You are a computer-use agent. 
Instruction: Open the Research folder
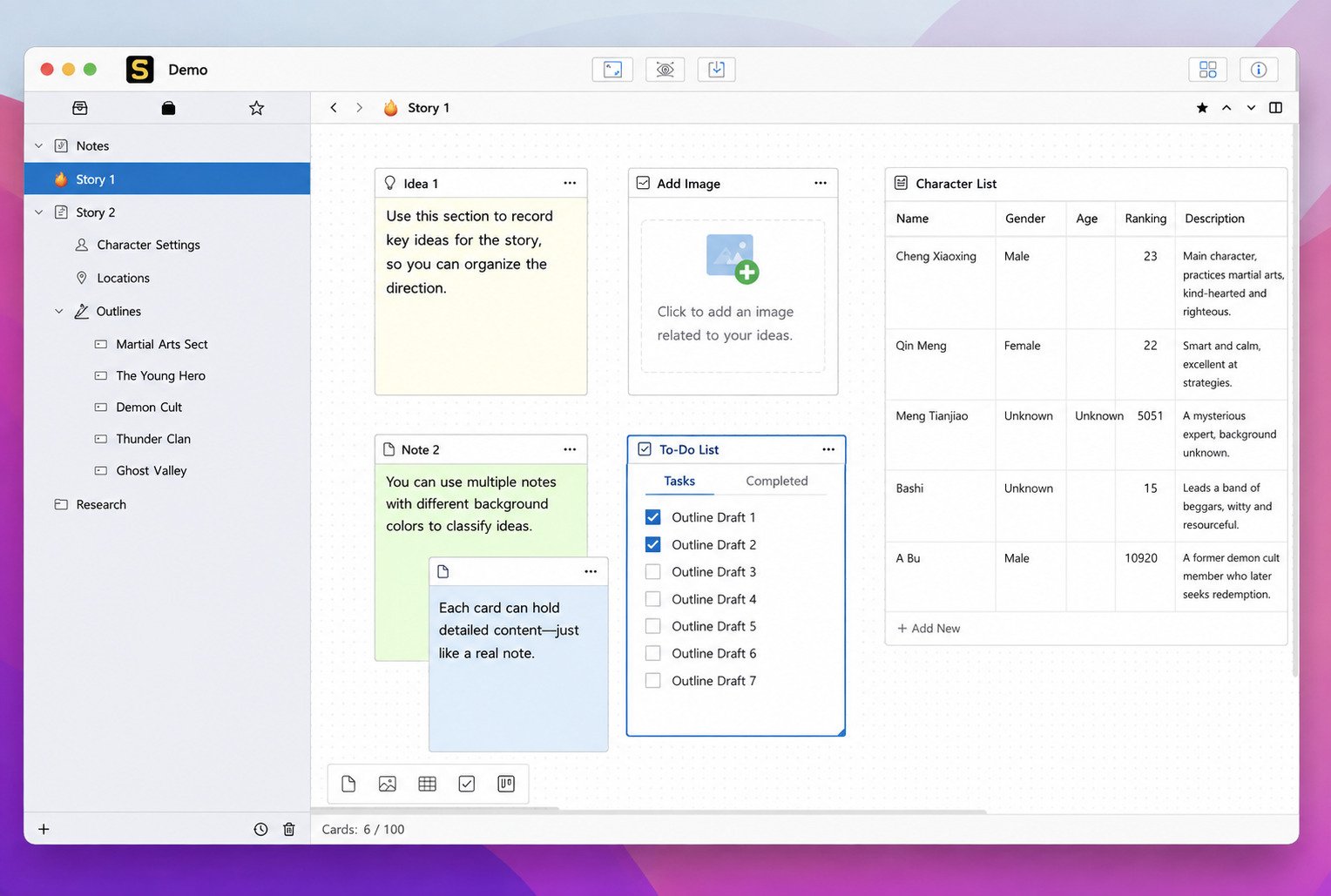point(101,504)
